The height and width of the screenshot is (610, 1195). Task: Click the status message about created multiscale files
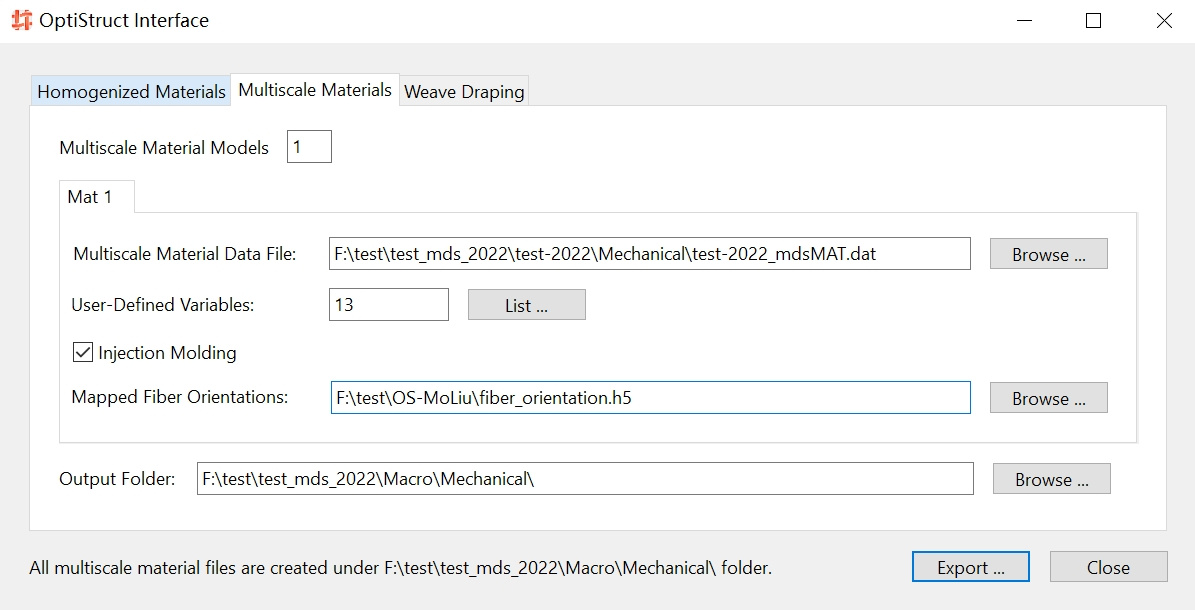400,567
